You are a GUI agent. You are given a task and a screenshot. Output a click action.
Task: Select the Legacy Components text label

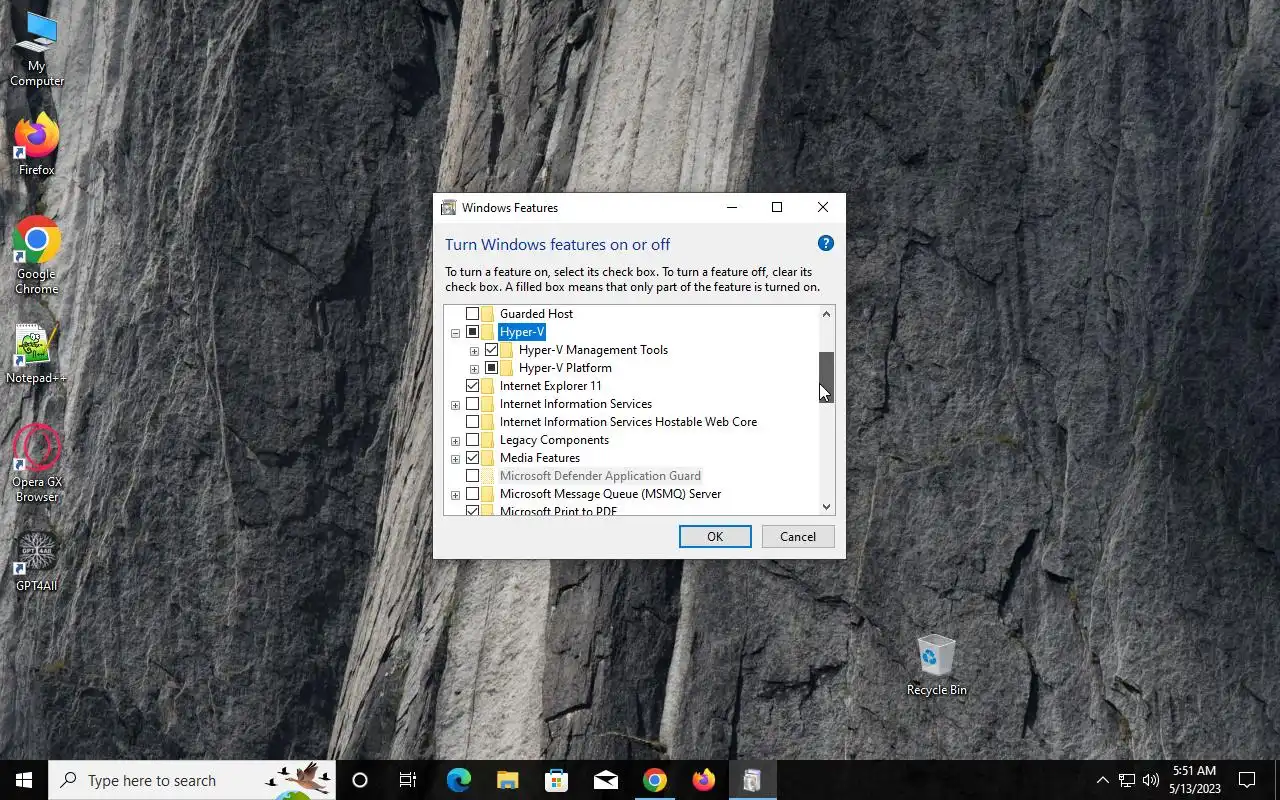[554, 440]
